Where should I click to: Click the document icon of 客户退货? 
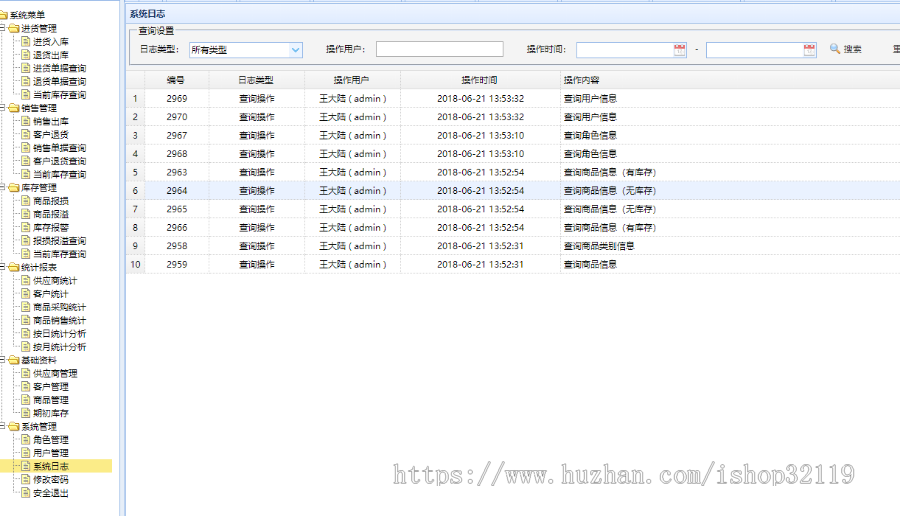(x=26, y=134)
